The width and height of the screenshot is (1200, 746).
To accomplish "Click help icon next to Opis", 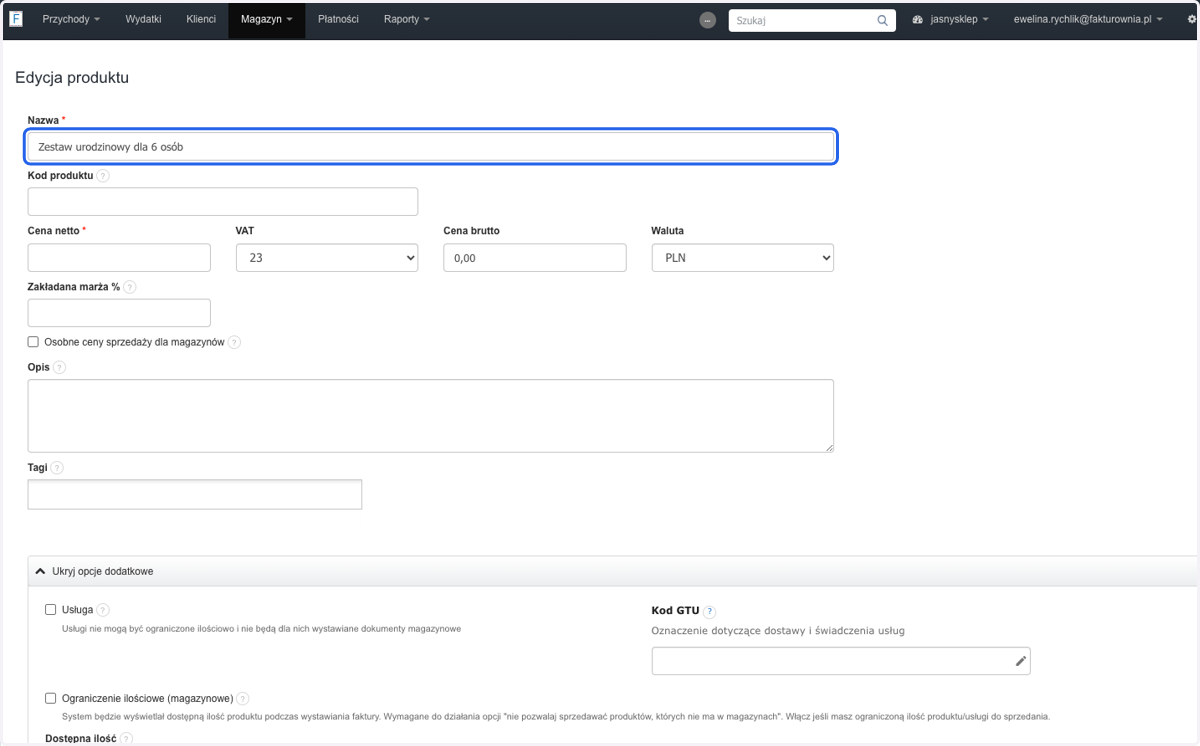I will (60, 367).
